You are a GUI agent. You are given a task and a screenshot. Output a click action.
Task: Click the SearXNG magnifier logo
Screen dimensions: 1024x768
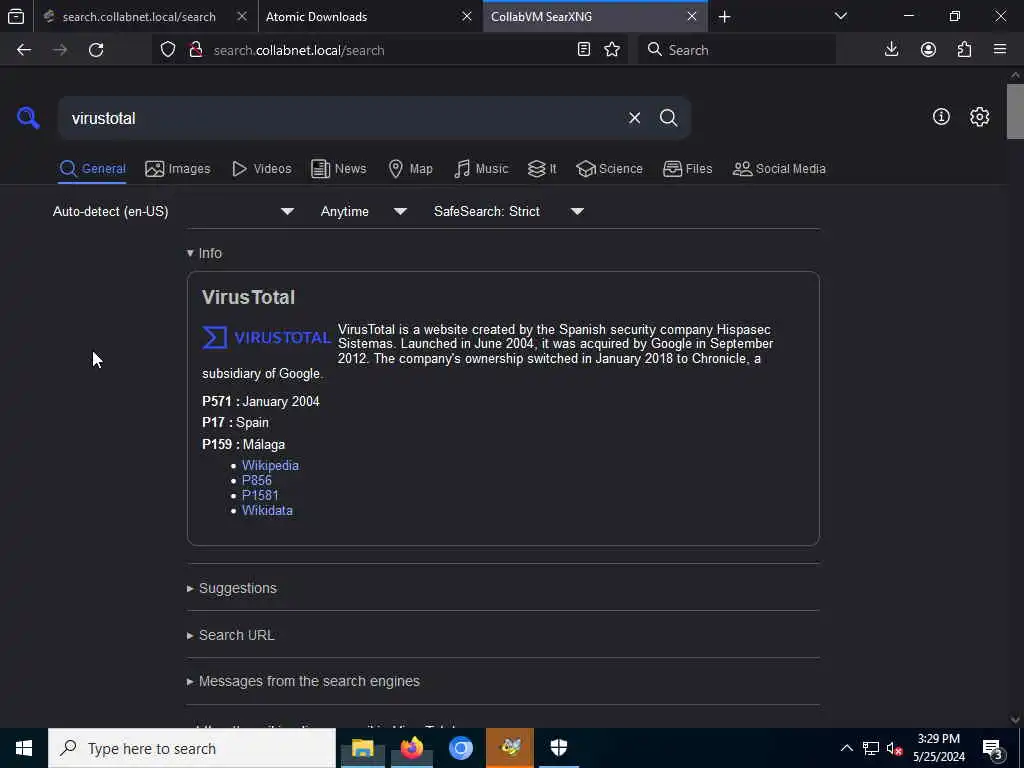[x=28, y=118]
